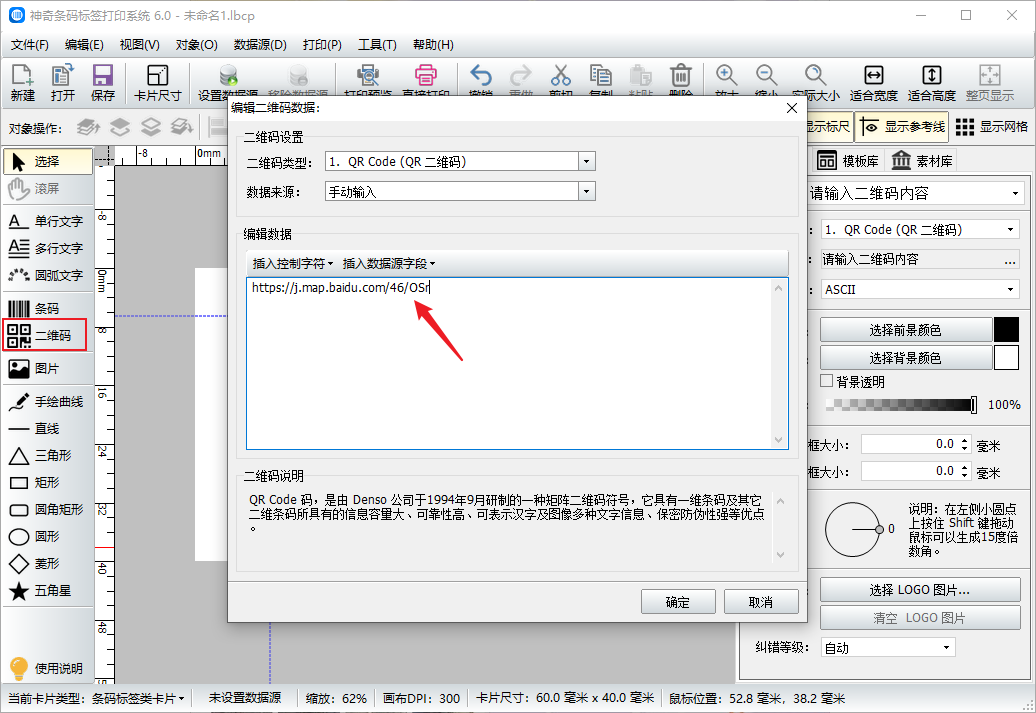This screenshot has height=713, width=1036.
Task: Open the Object menu (对象)
Action: [196, 45]
